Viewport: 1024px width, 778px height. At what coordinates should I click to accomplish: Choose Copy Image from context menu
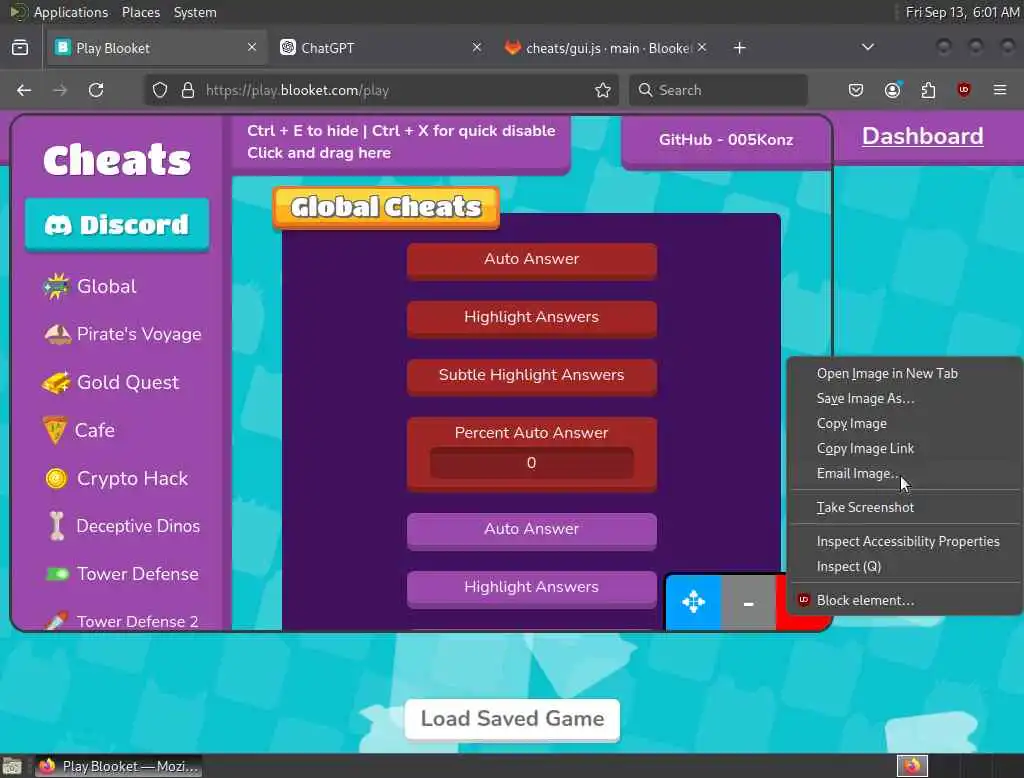(x=904, y=423)
